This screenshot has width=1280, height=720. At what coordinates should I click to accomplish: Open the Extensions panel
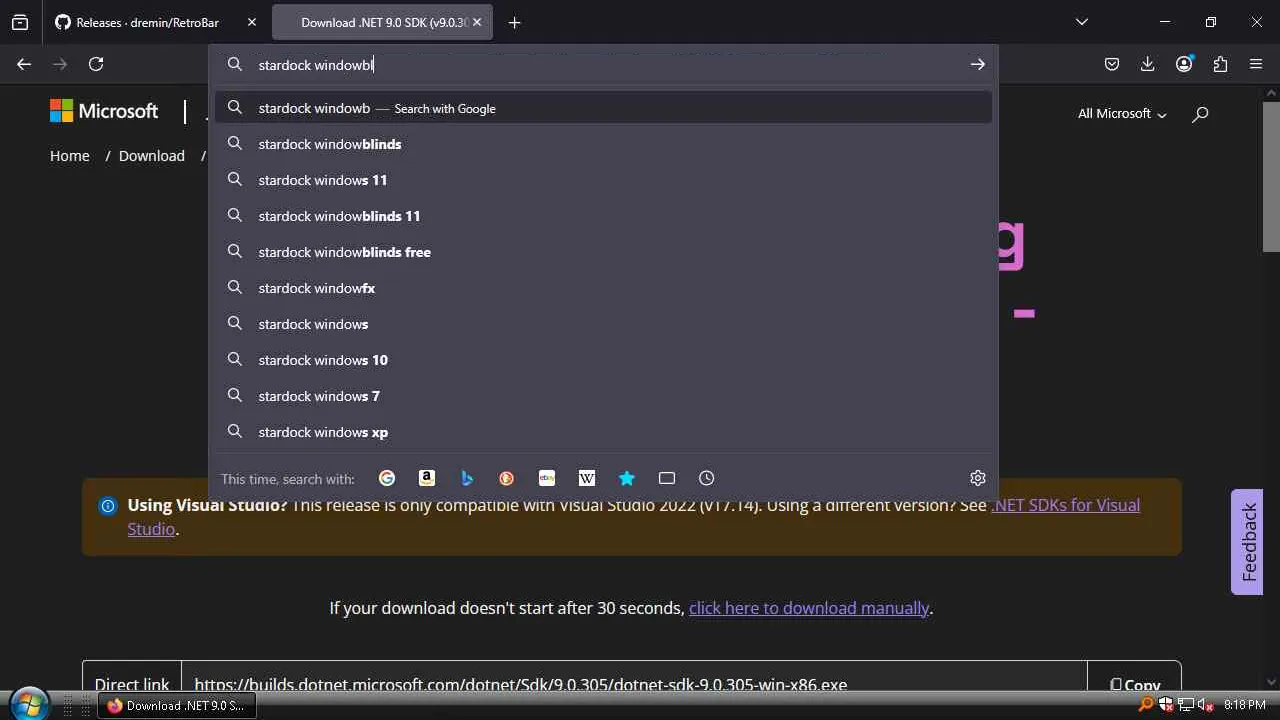tap(1220, 64)
